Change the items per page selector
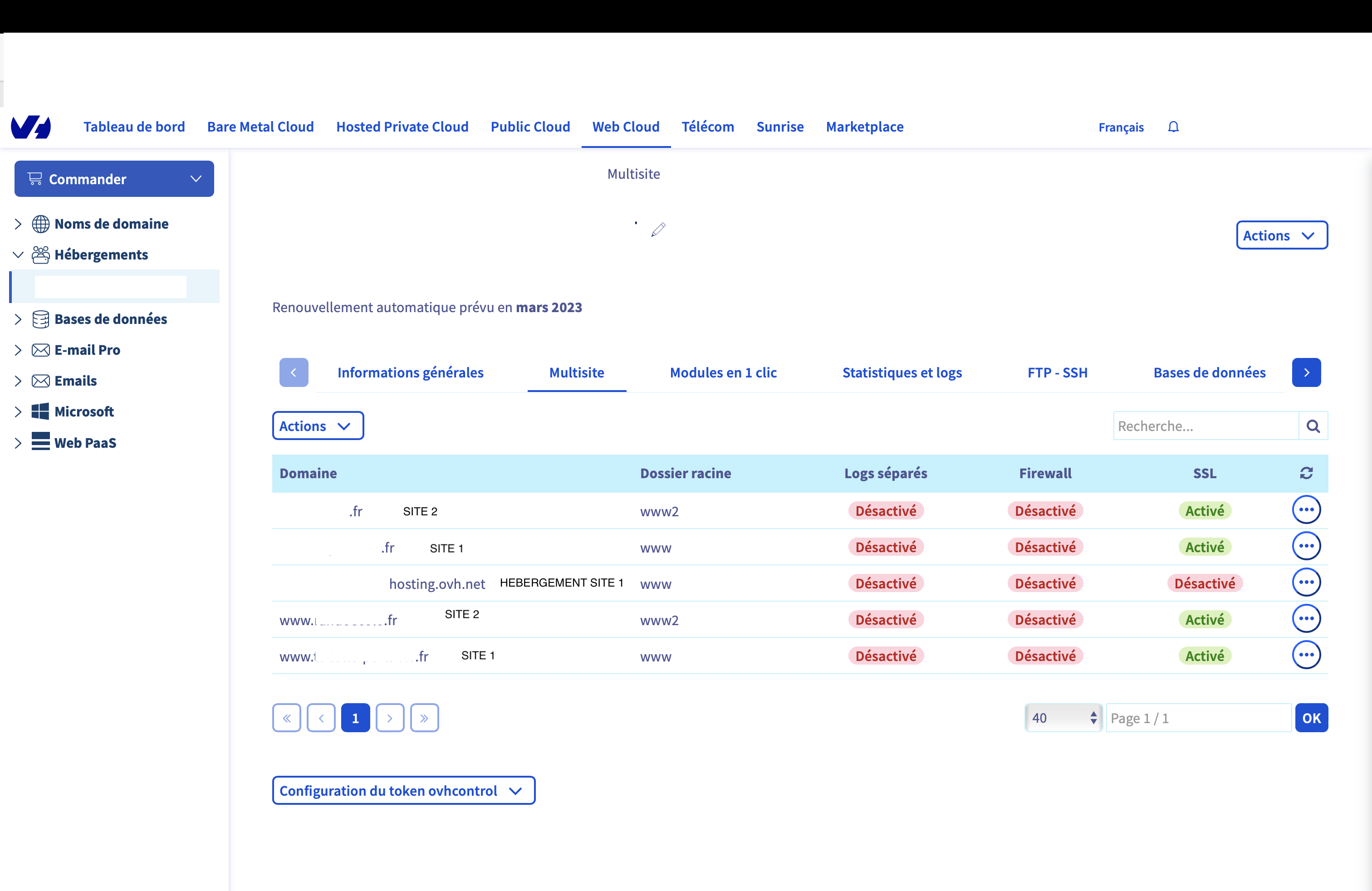Screen dimensions: 1372x891 click(1063, 718)
